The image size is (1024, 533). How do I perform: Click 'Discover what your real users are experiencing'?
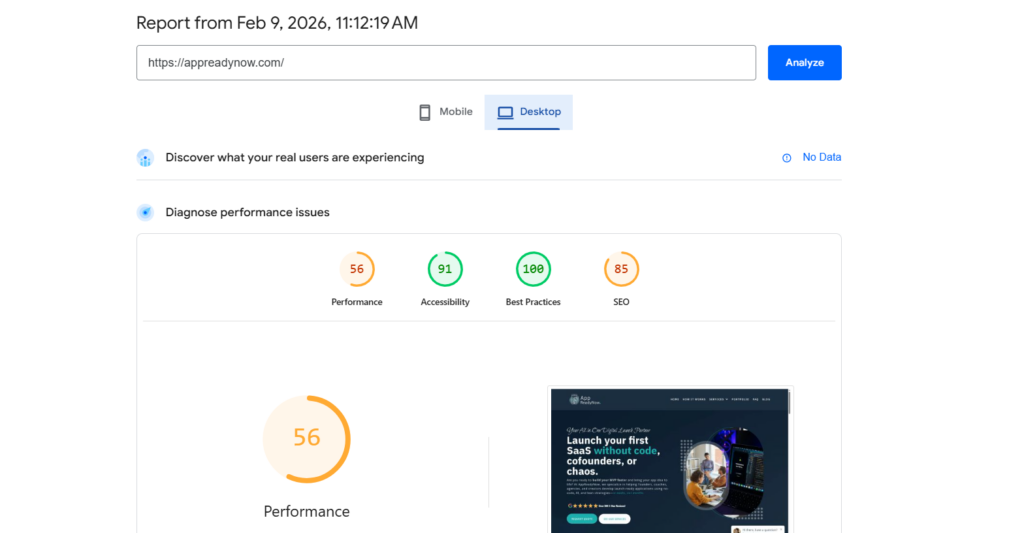[x=295, y=157]
